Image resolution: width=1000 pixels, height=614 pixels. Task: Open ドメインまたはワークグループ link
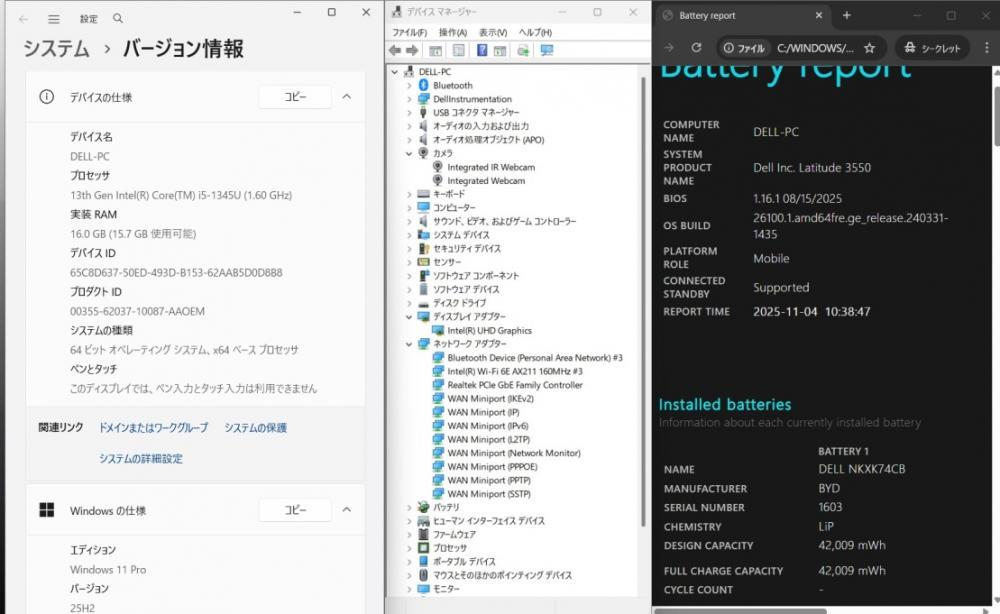(153, 428)
